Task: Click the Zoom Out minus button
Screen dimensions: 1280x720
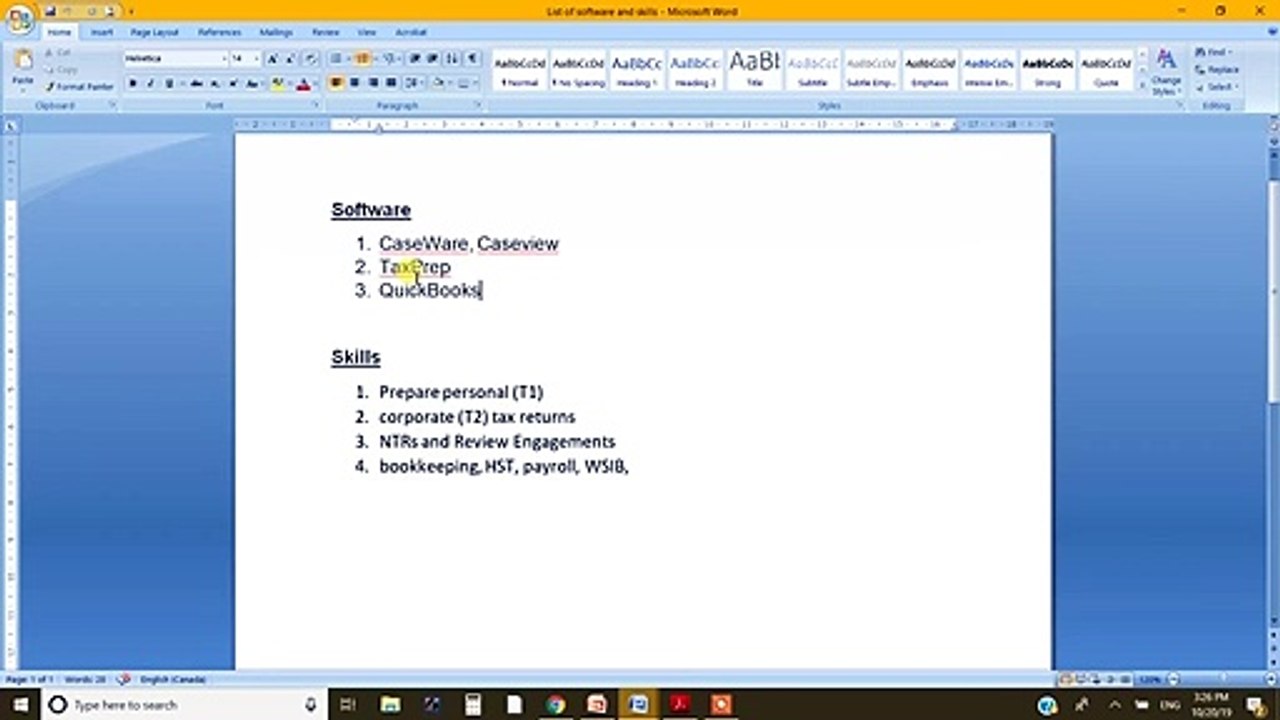Action: 1171,679
